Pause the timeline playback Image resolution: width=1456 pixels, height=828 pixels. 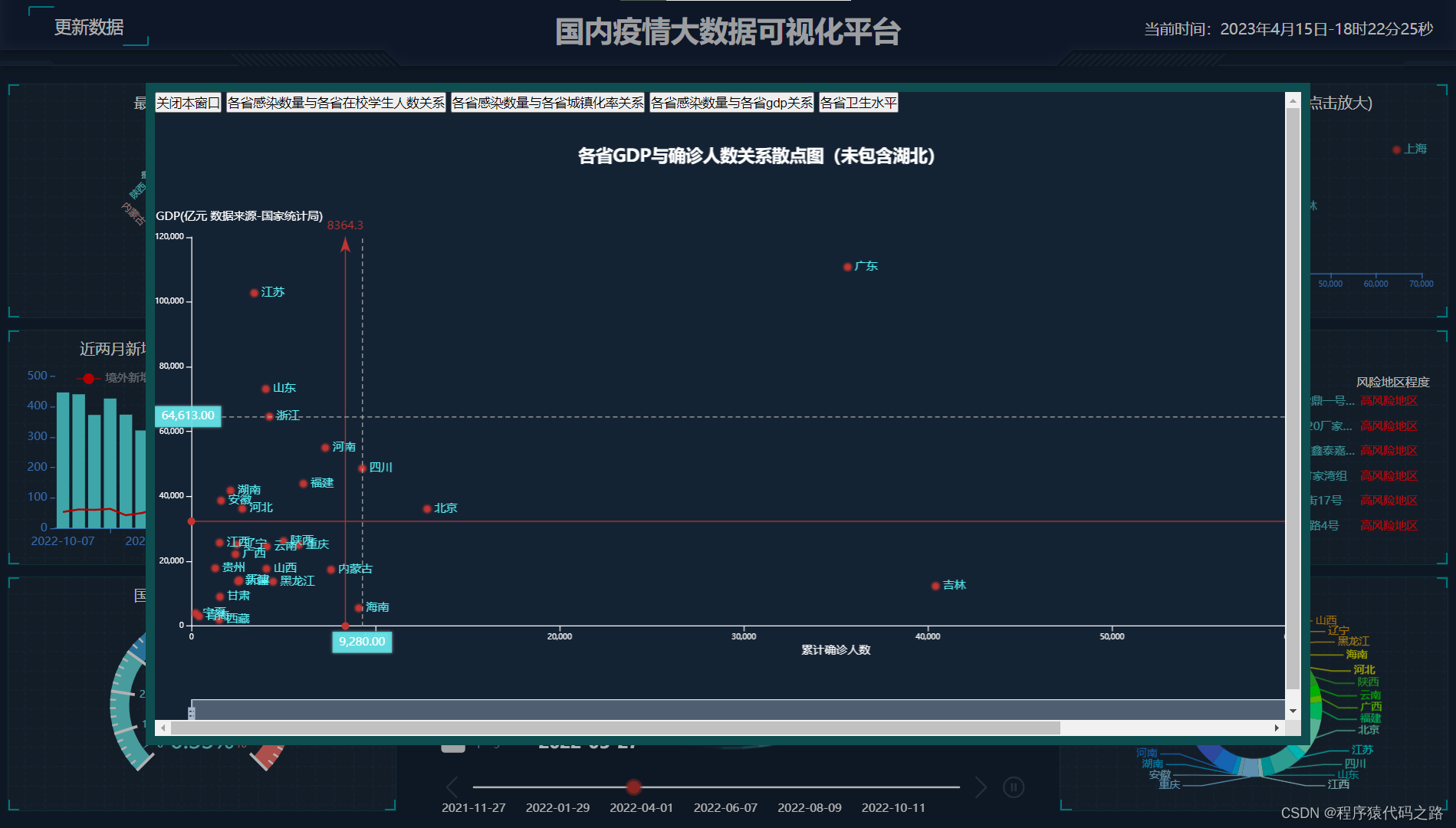pyautogui.click(x=1014, y=787)
